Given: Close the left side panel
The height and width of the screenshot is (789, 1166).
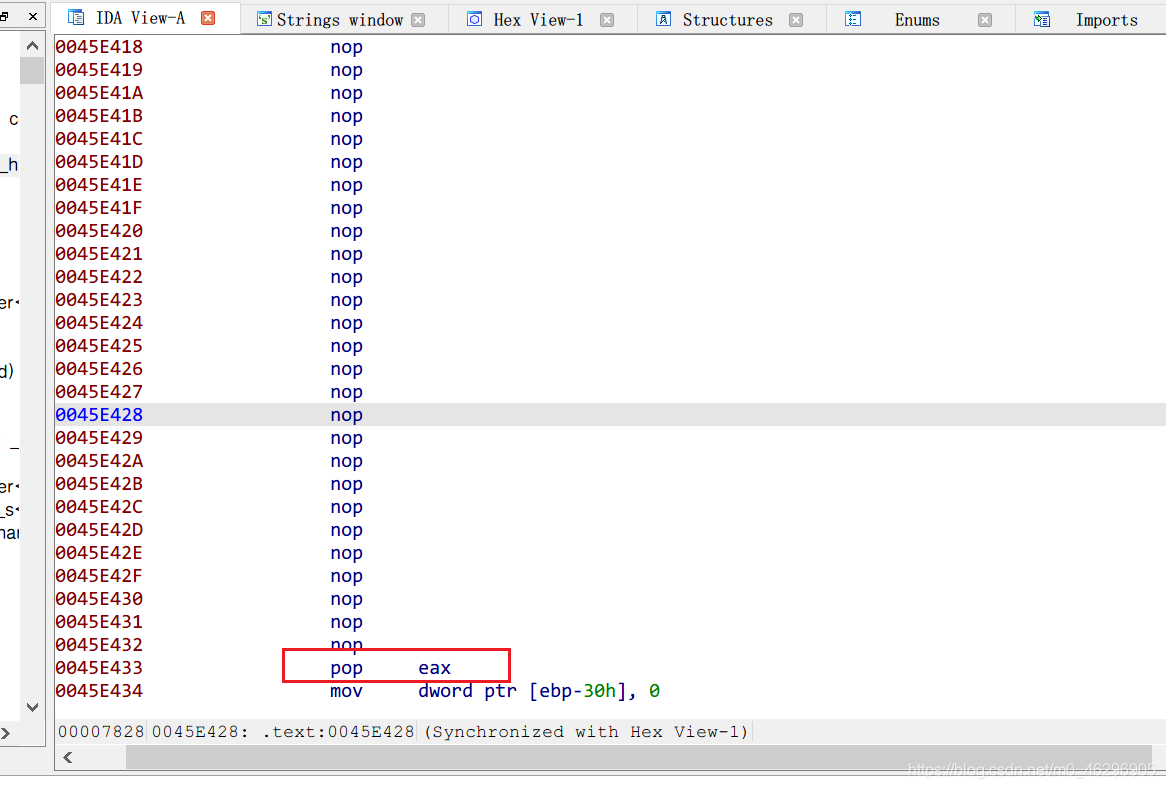Looking at the screenshot, I should (33, 16).
